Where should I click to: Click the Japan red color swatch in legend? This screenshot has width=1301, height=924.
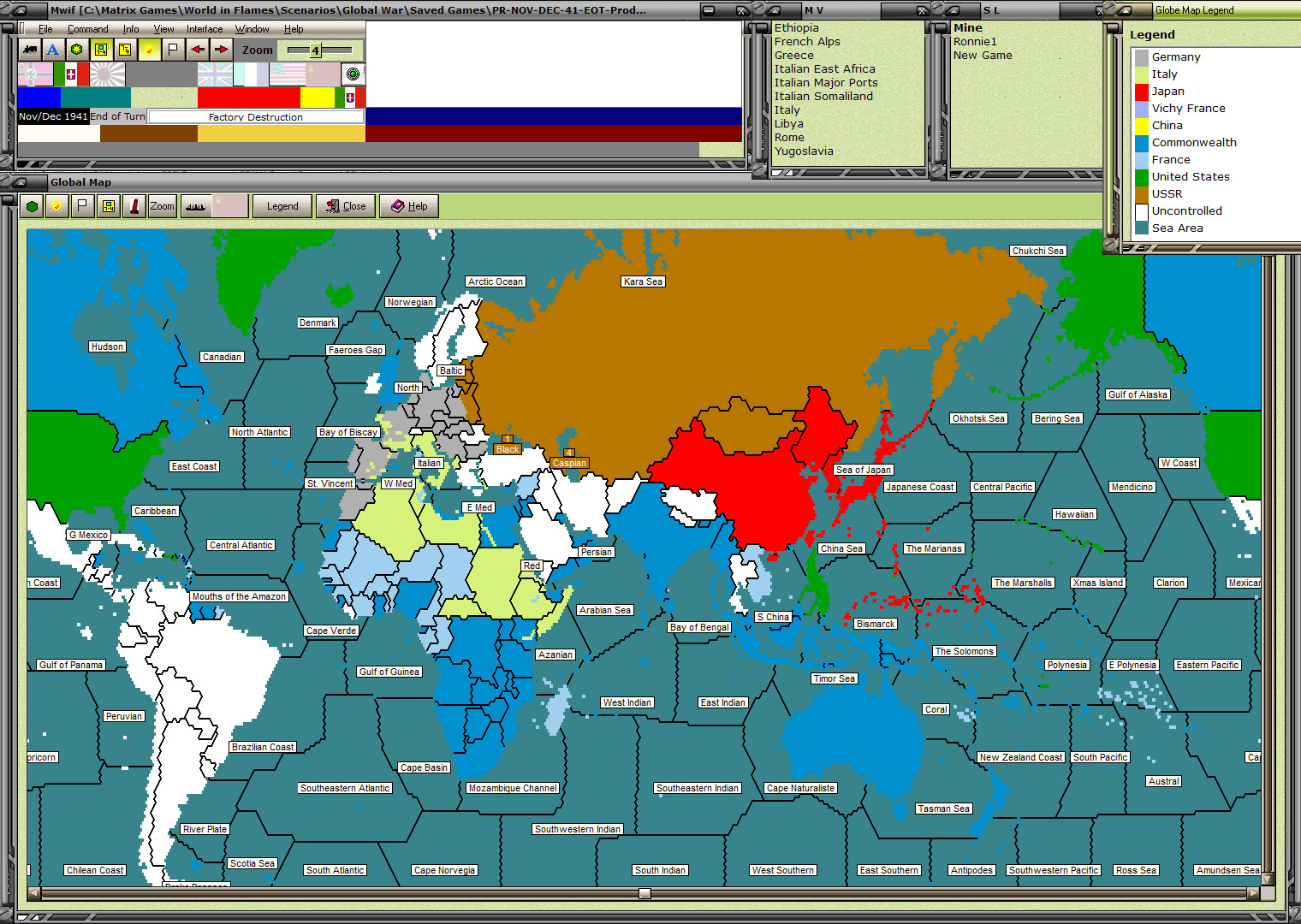pyautogui.click(x=1141, y=92)
